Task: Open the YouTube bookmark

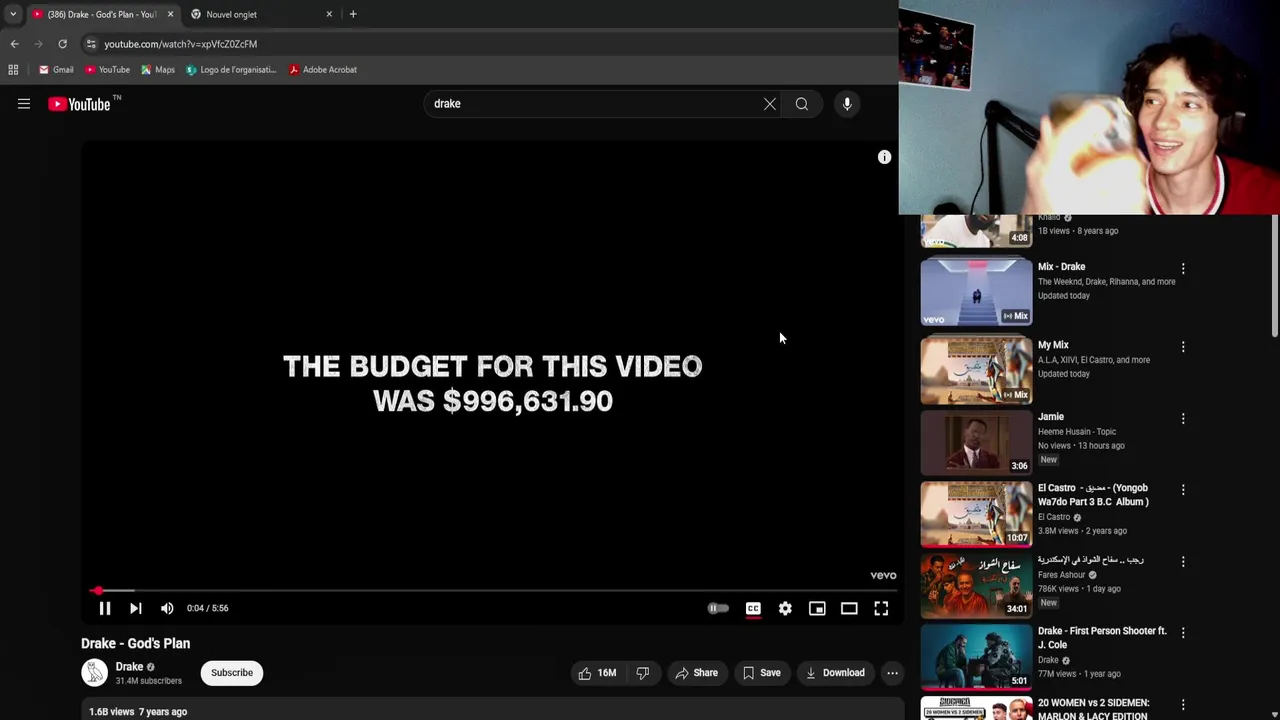Action: 107,70
